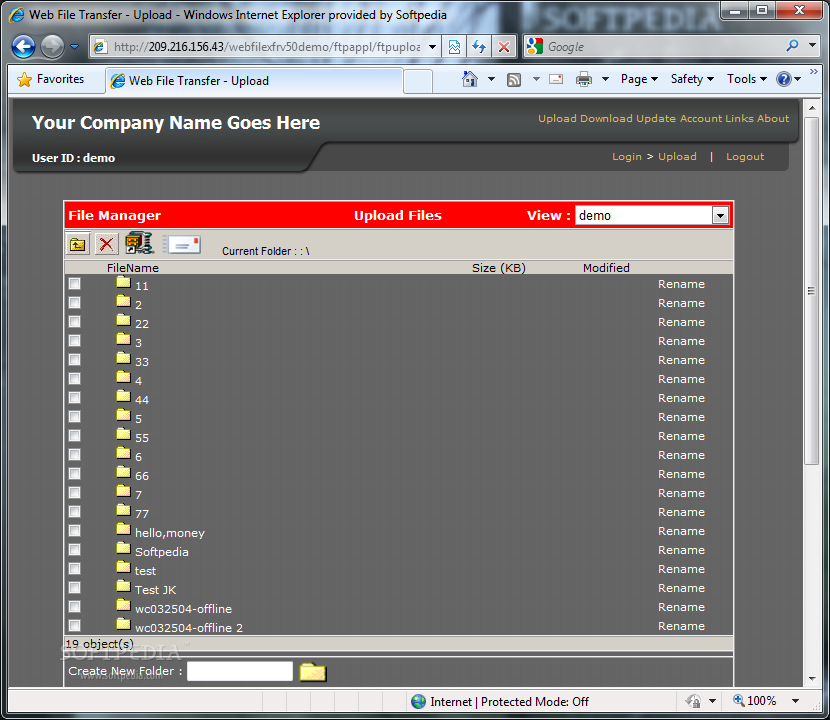Open the About navigation item

(773, 119)
